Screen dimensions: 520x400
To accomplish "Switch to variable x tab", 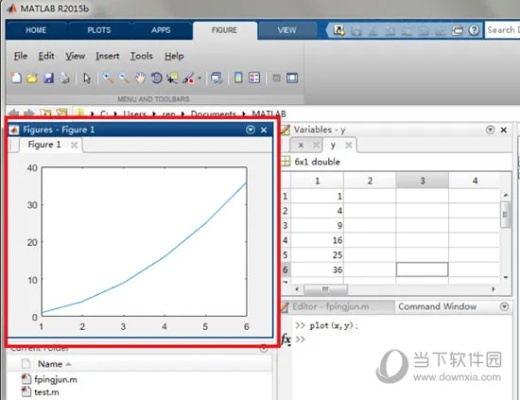I will coord(301,145).
